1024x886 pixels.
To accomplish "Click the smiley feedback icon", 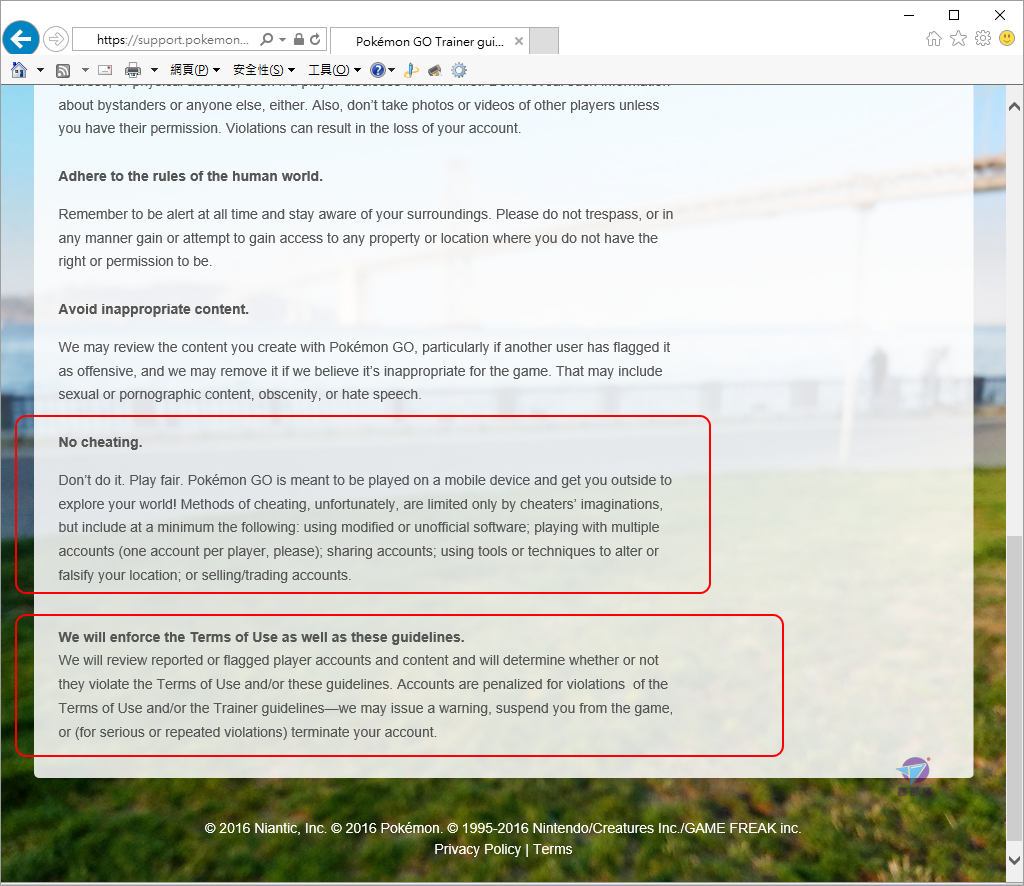I will 1007,39.
